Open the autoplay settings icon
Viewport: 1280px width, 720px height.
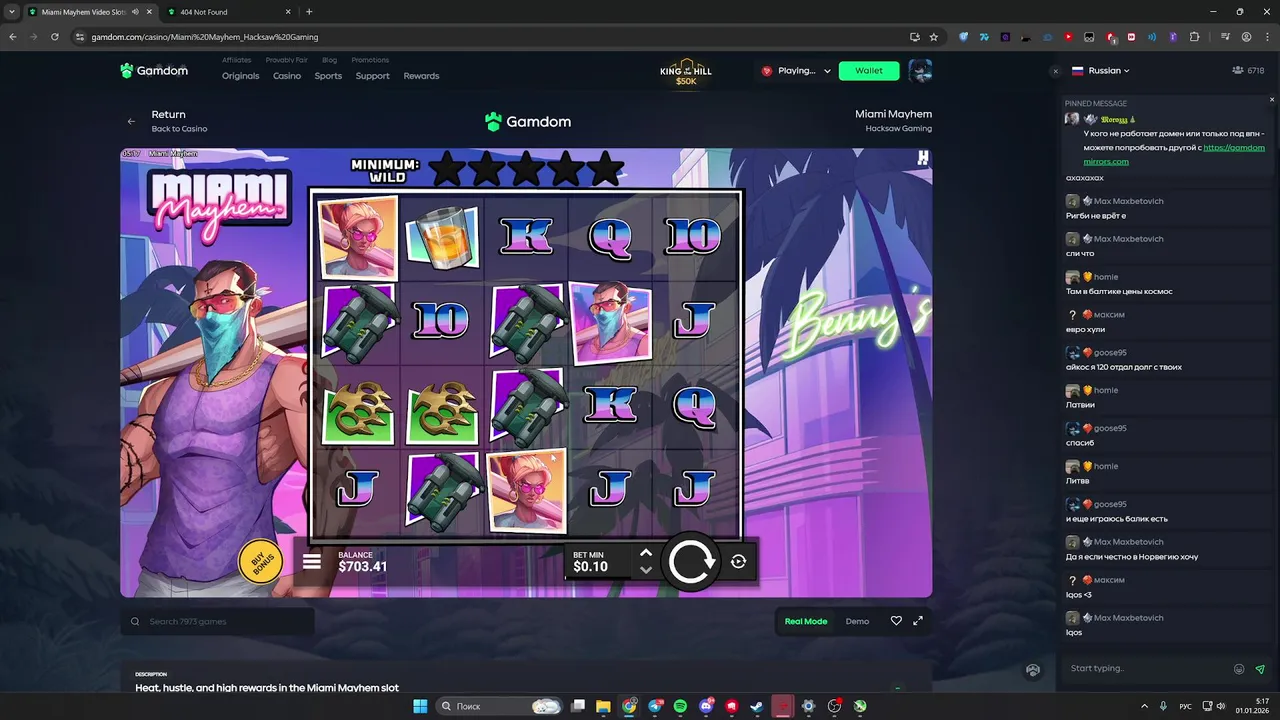738,562
